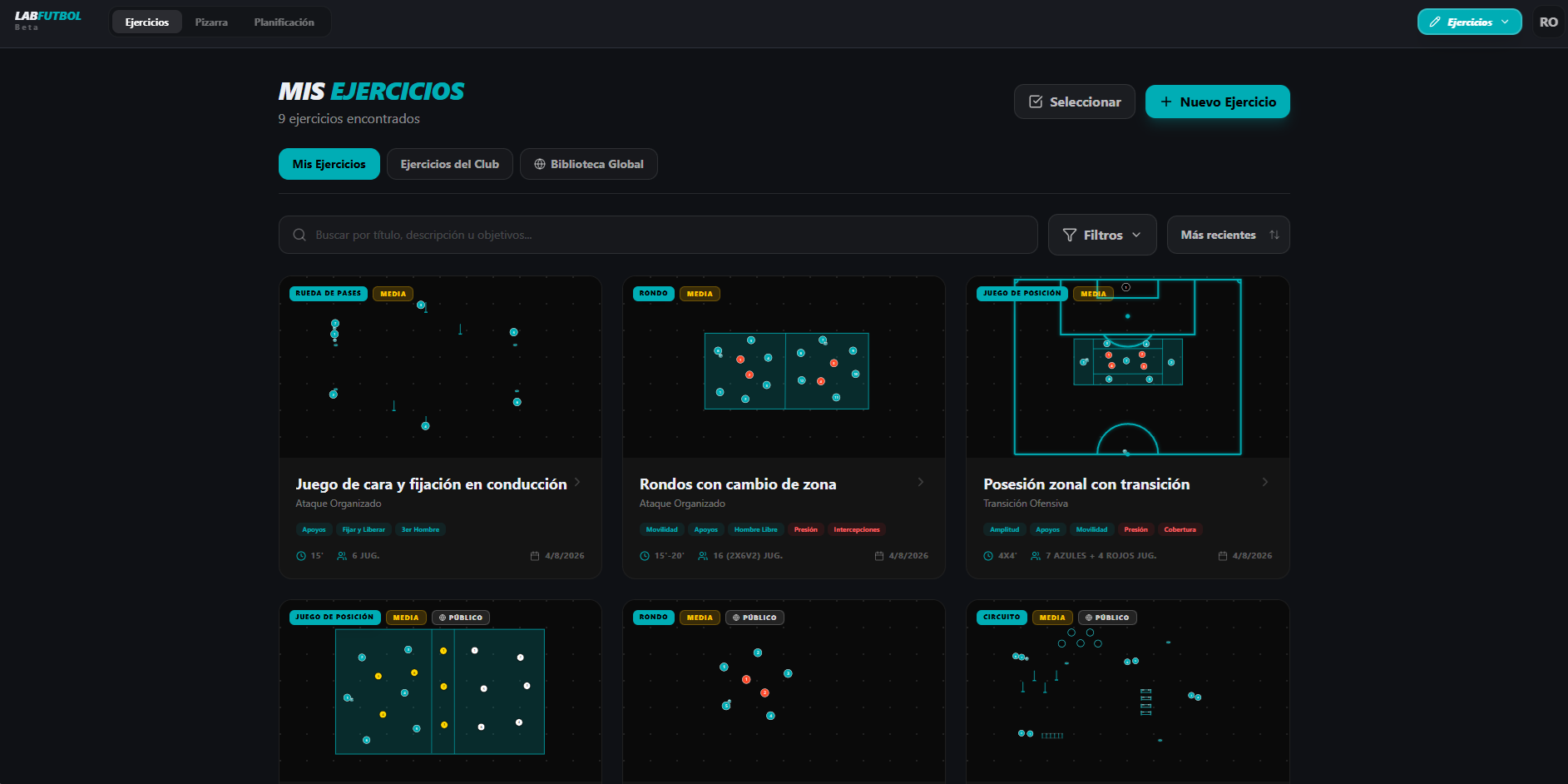Click the PÚBLICO badge on the bottom Rondo card
Viewport: 1568px width, 784px height.
[754, 618]
